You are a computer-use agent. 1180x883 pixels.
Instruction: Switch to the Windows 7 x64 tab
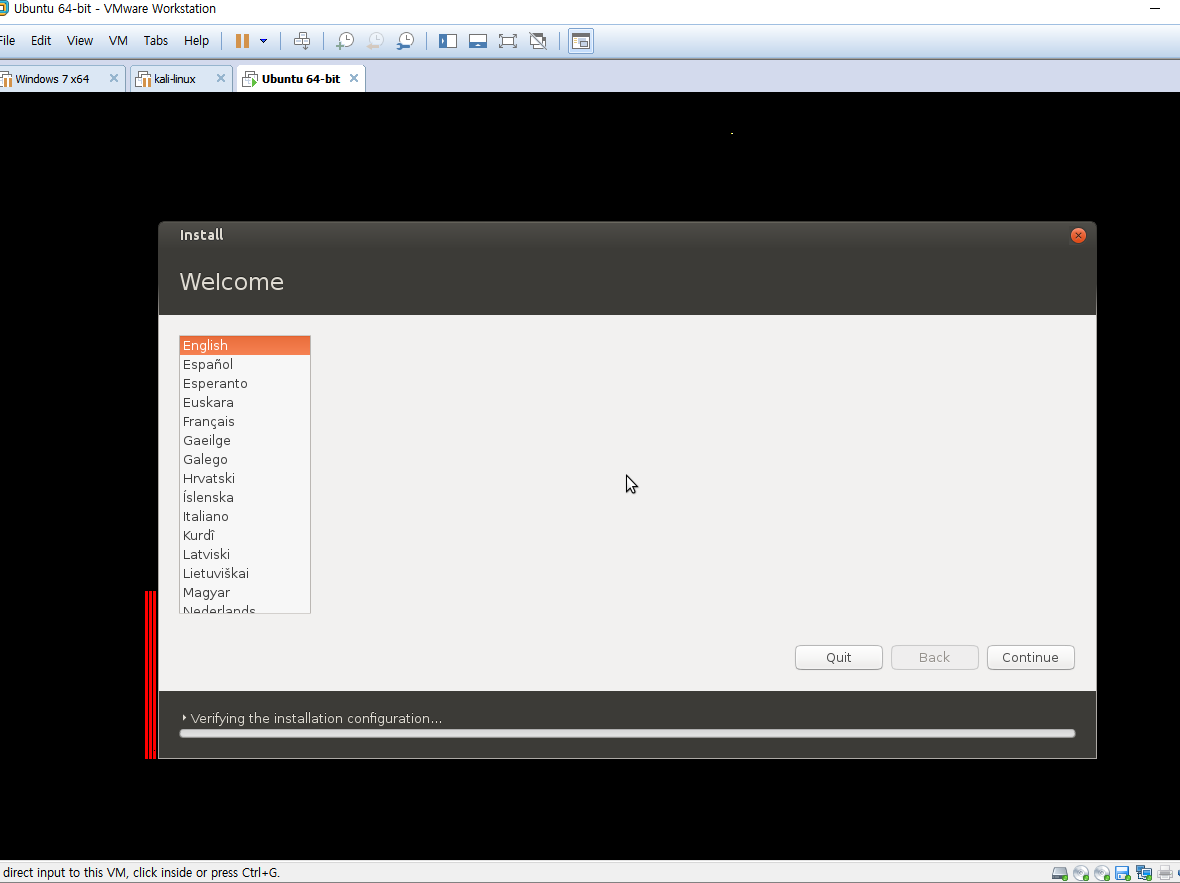(x=52, y=79)
